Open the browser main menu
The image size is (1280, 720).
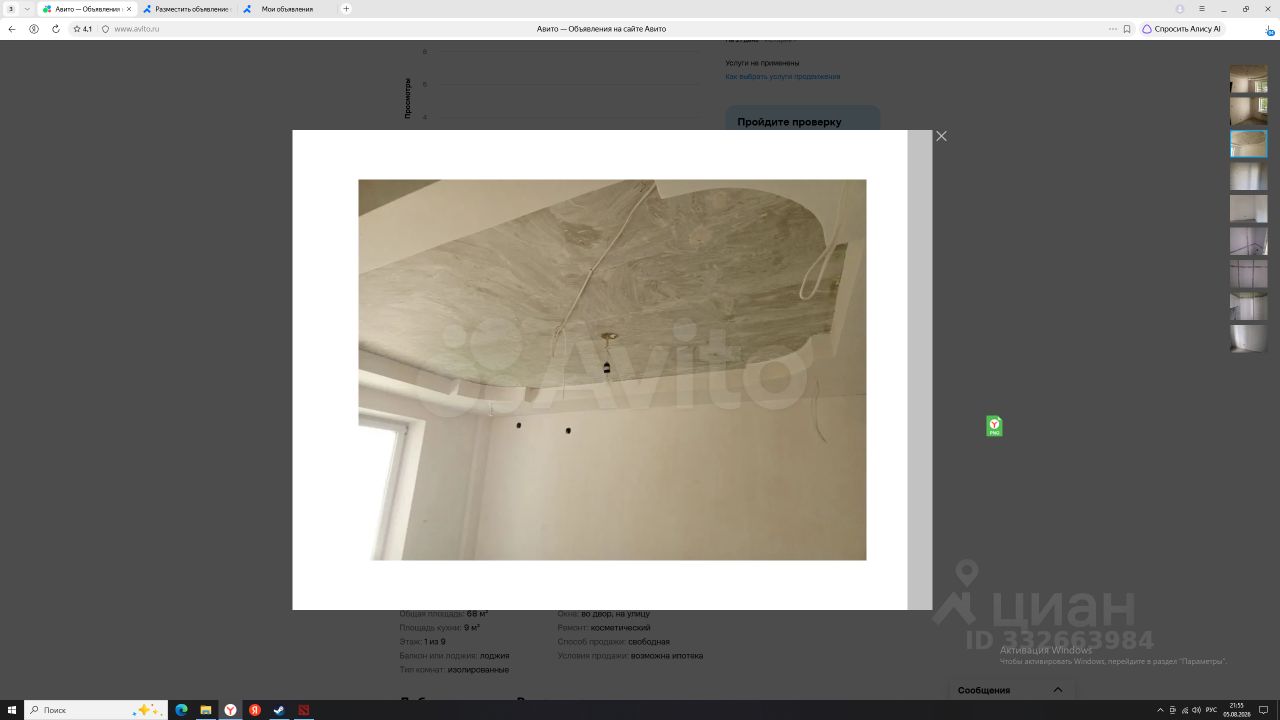(x=1202, y=9)
